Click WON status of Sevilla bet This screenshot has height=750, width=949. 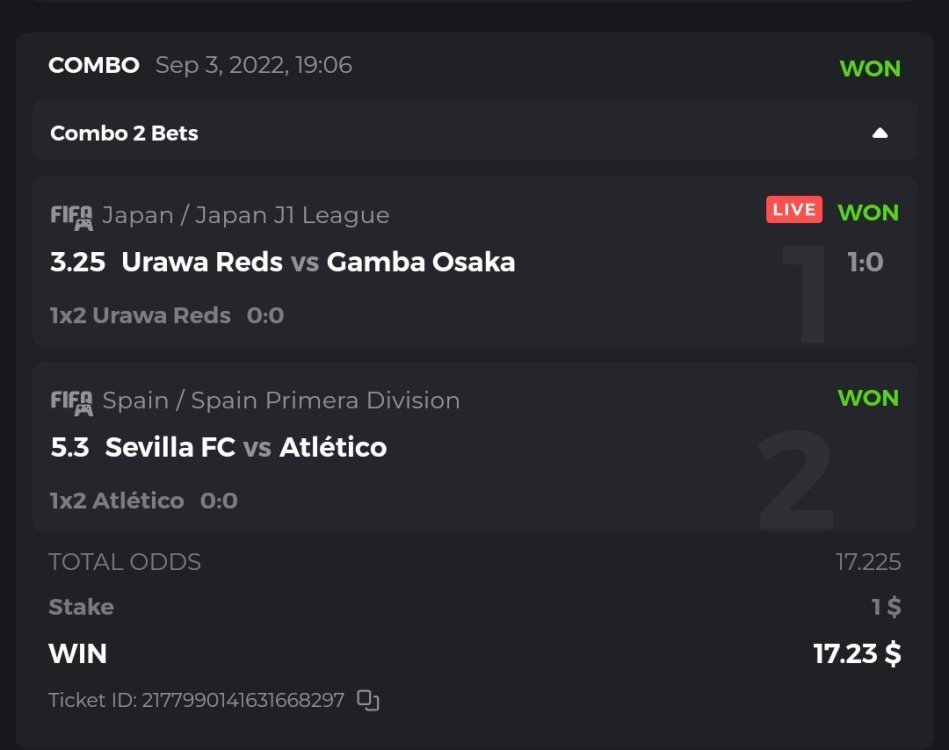868,397
